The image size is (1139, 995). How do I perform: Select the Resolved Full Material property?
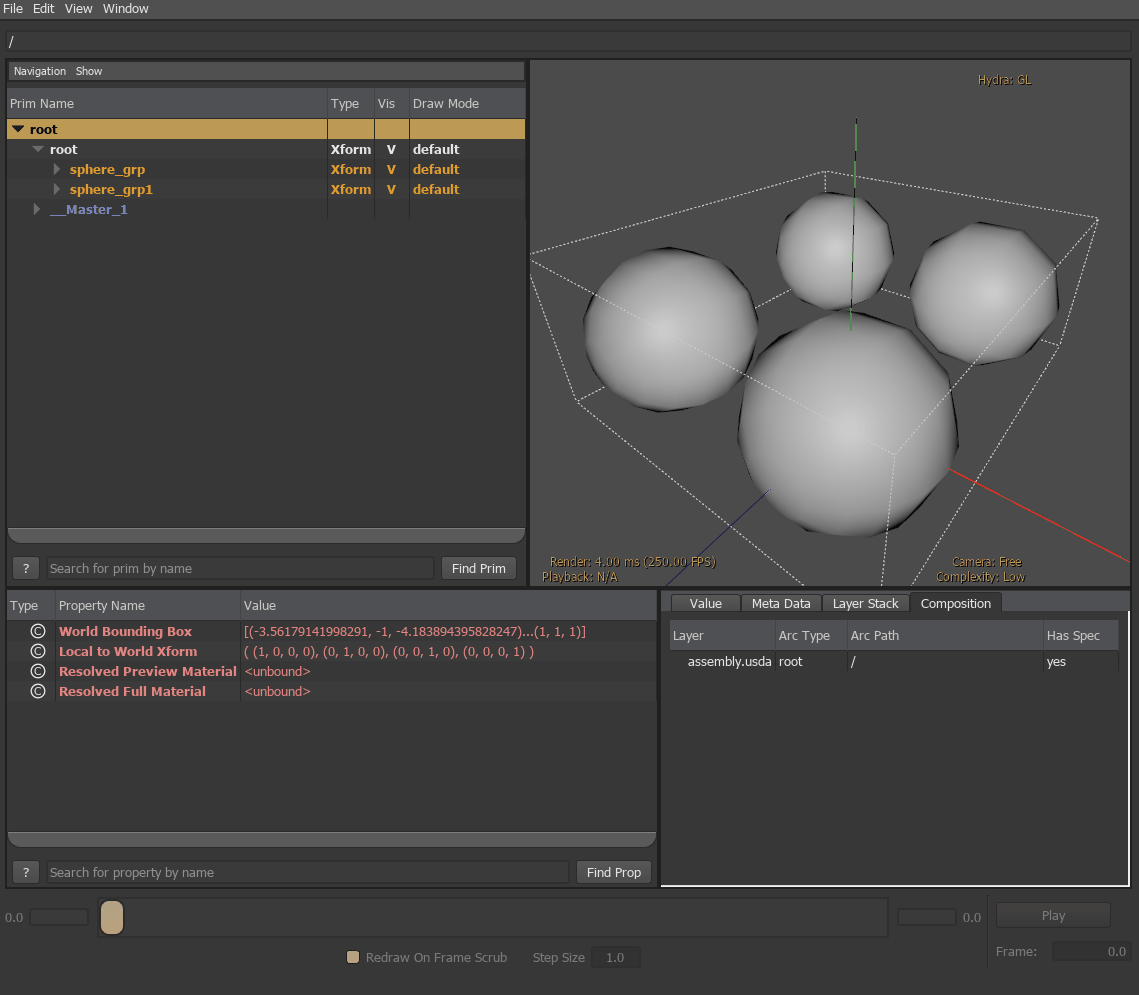[132, 691]
